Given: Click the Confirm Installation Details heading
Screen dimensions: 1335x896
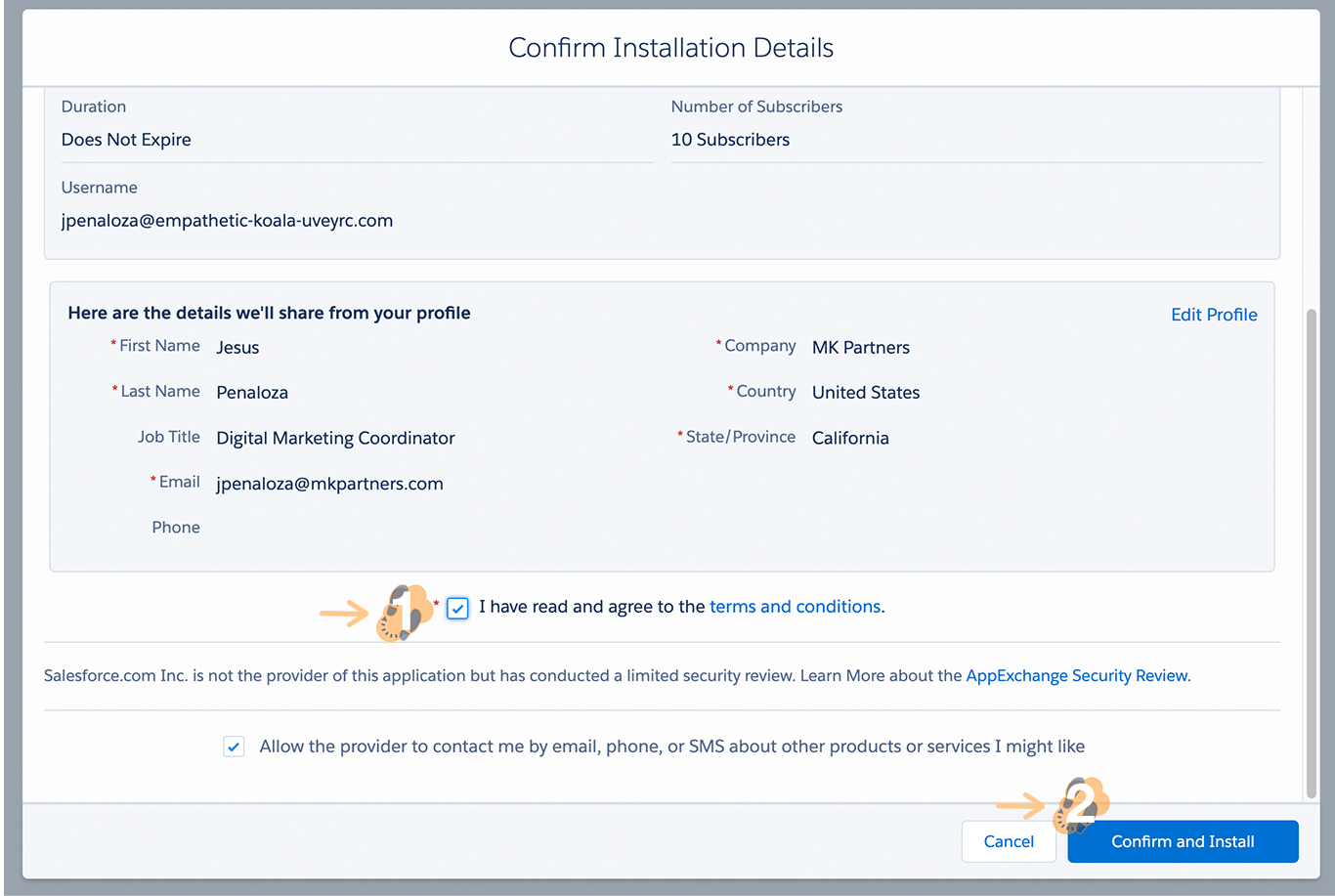Looking at the screenshot, I should pos(670,48).
